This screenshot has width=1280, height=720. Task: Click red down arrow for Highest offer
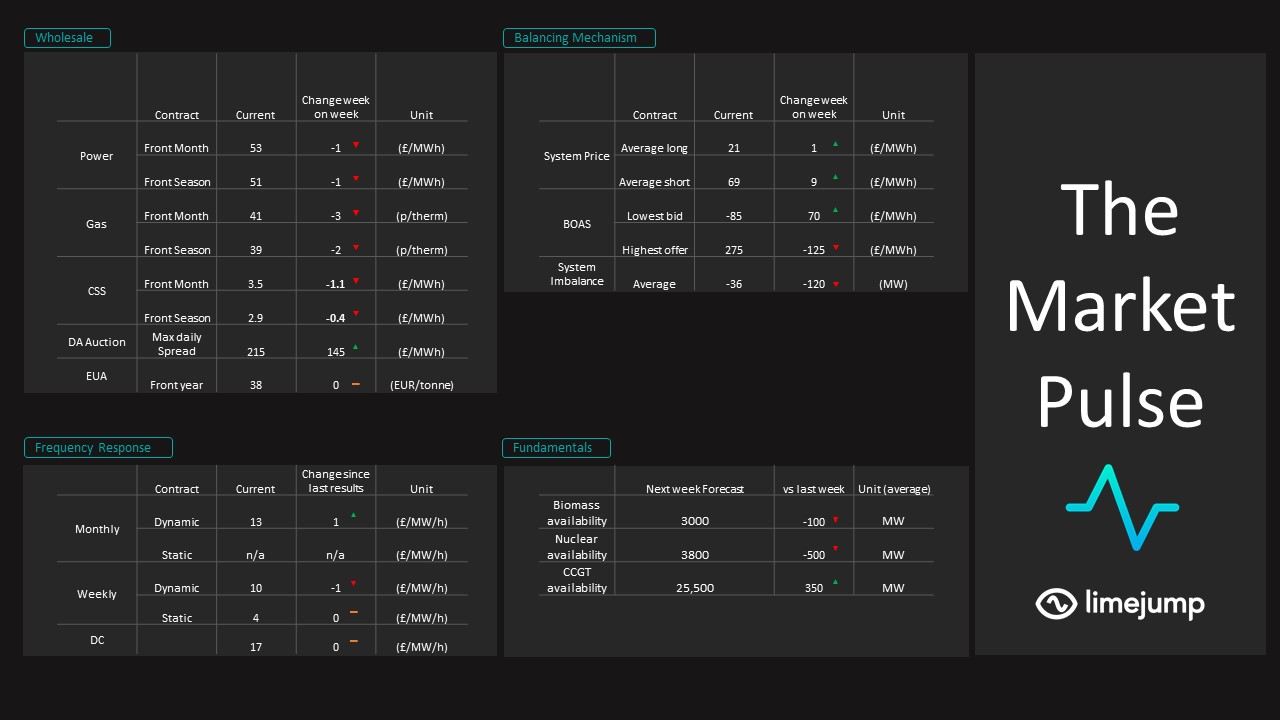tap(835, 249)
